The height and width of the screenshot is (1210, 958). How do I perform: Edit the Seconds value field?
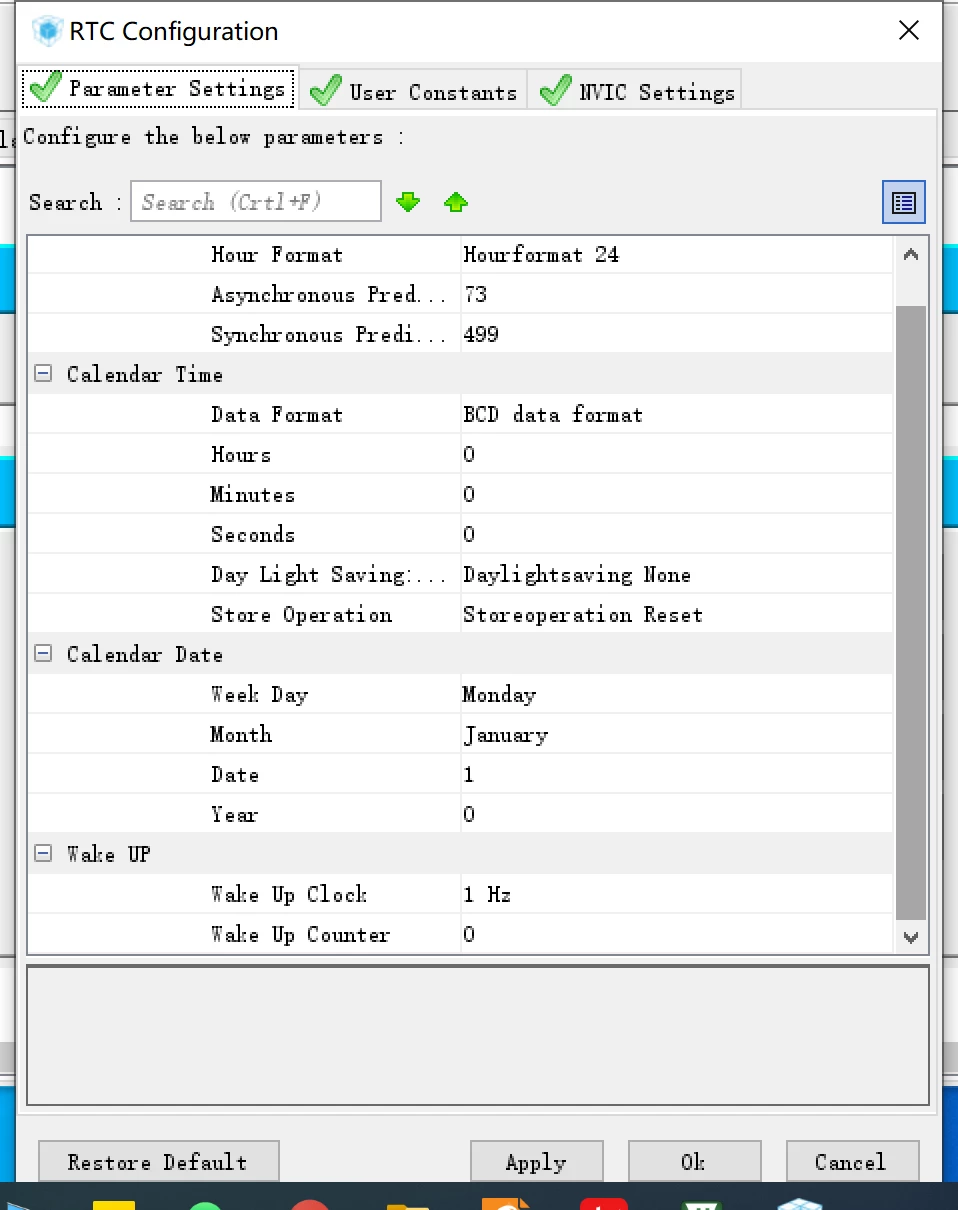[x=676, y=534]
